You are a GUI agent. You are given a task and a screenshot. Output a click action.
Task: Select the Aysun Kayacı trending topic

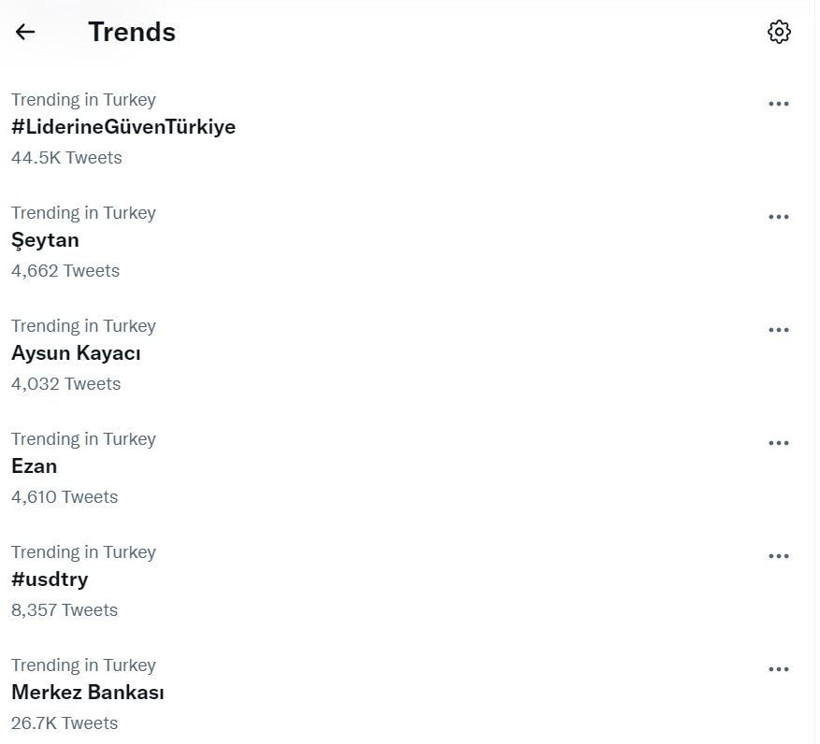point(75,353)
